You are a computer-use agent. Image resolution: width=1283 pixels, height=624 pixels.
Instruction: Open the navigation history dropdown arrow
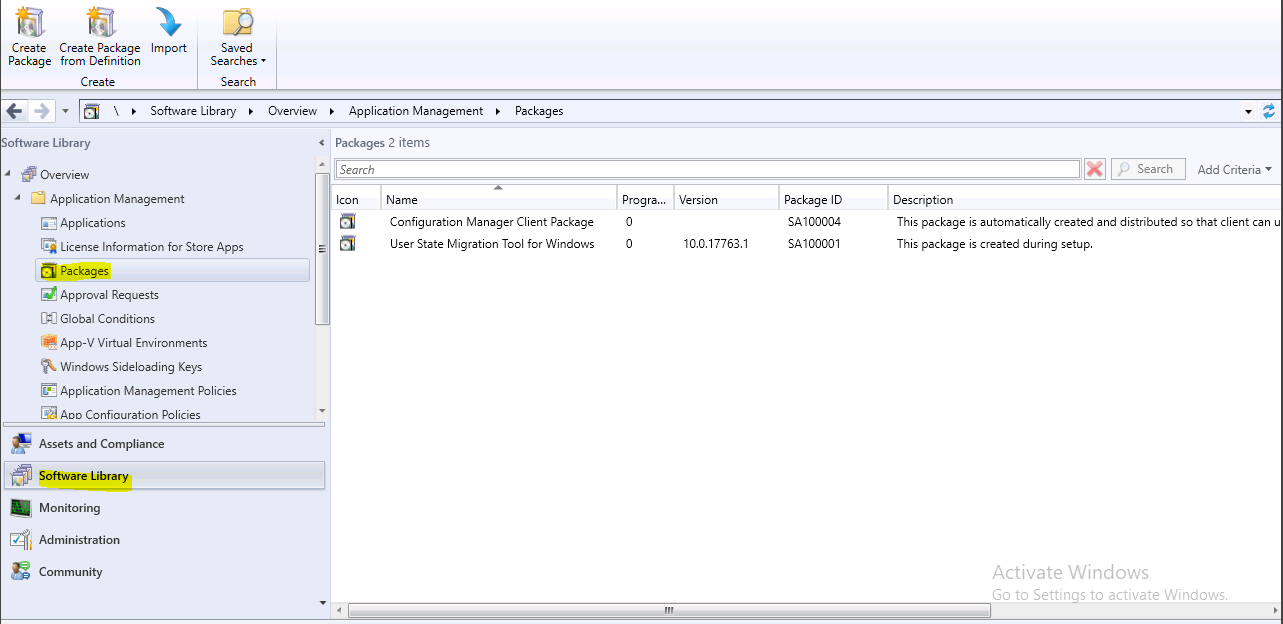[x=65, y=111]
